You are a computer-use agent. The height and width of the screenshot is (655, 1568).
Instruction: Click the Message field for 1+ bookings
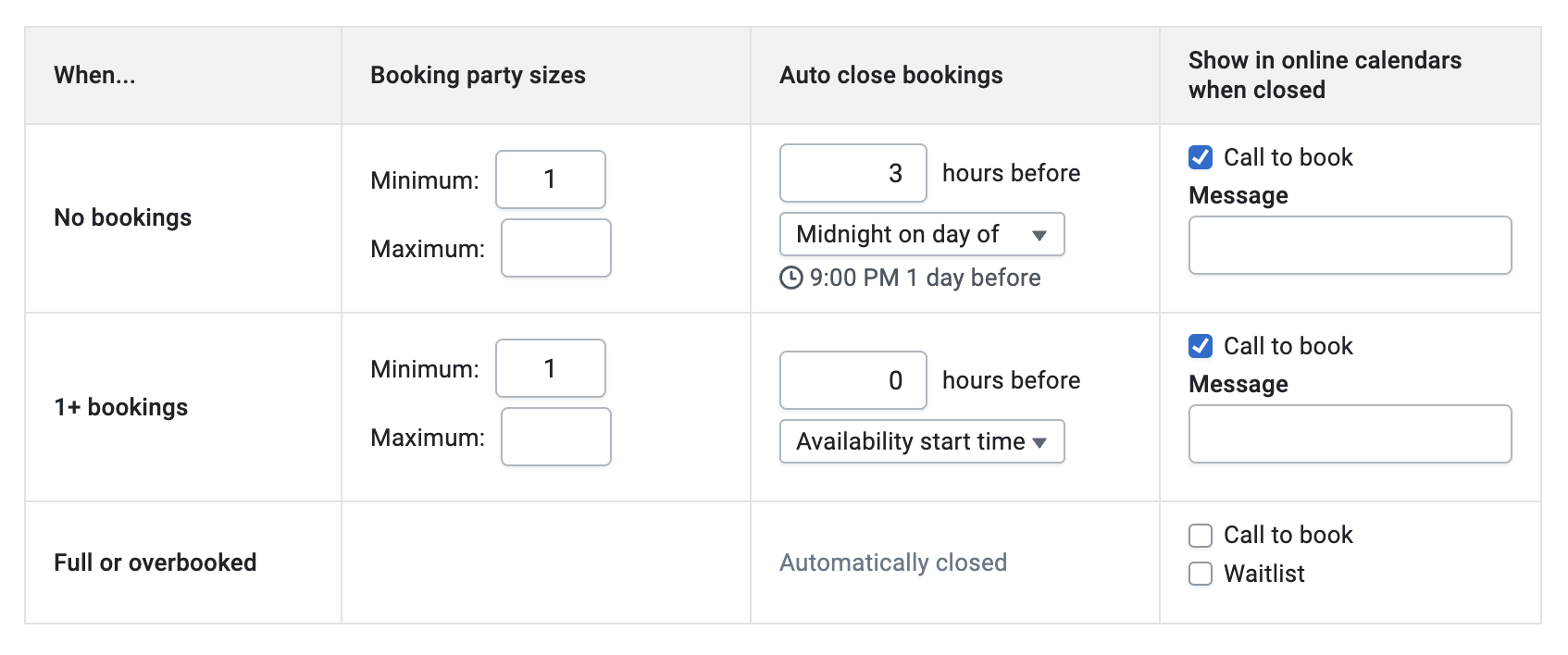pyautogui.click(x=1350, y=434)
